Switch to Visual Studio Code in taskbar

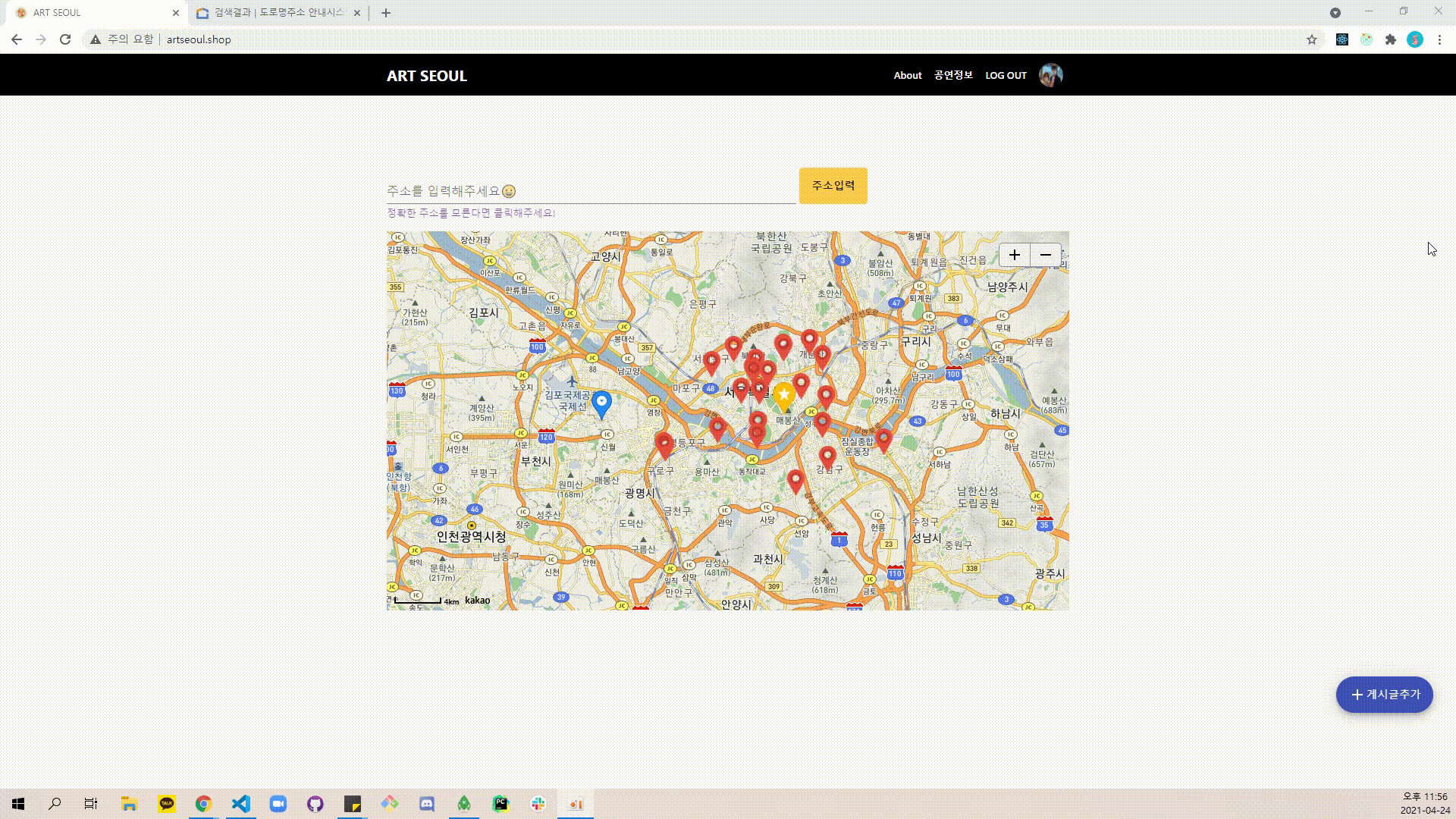coord(240,804)
